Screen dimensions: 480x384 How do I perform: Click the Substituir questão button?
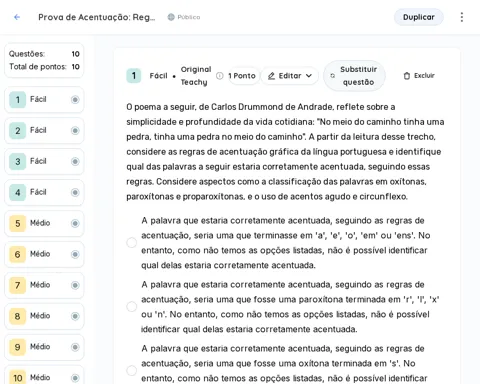pos(354,76)
